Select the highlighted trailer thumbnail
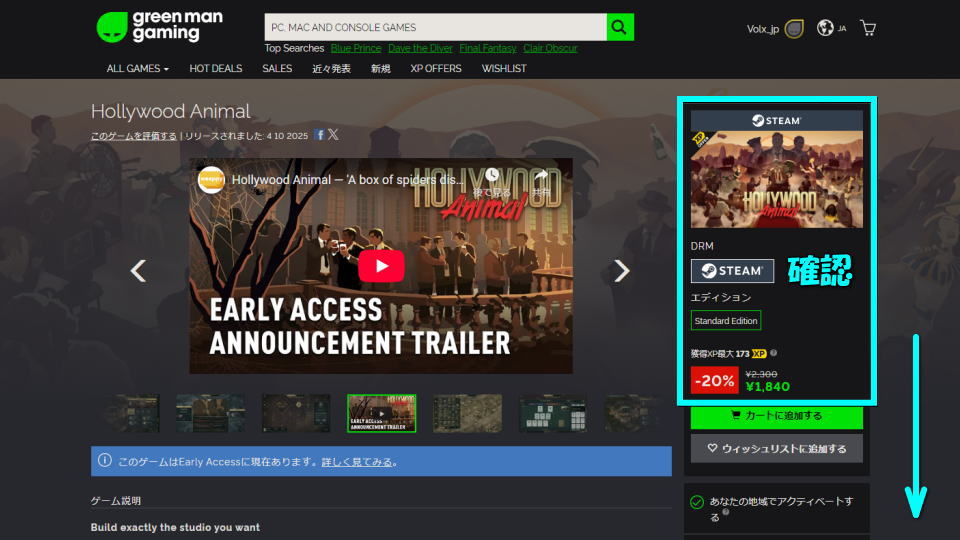This screenshot has width=960, height=540. pos(381,413)
